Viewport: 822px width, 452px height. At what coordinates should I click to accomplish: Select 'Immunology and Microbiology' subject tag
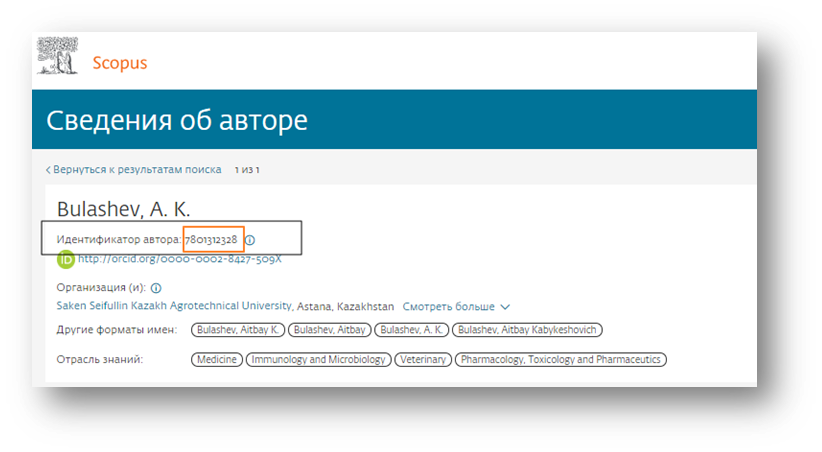tap(317, 360)
